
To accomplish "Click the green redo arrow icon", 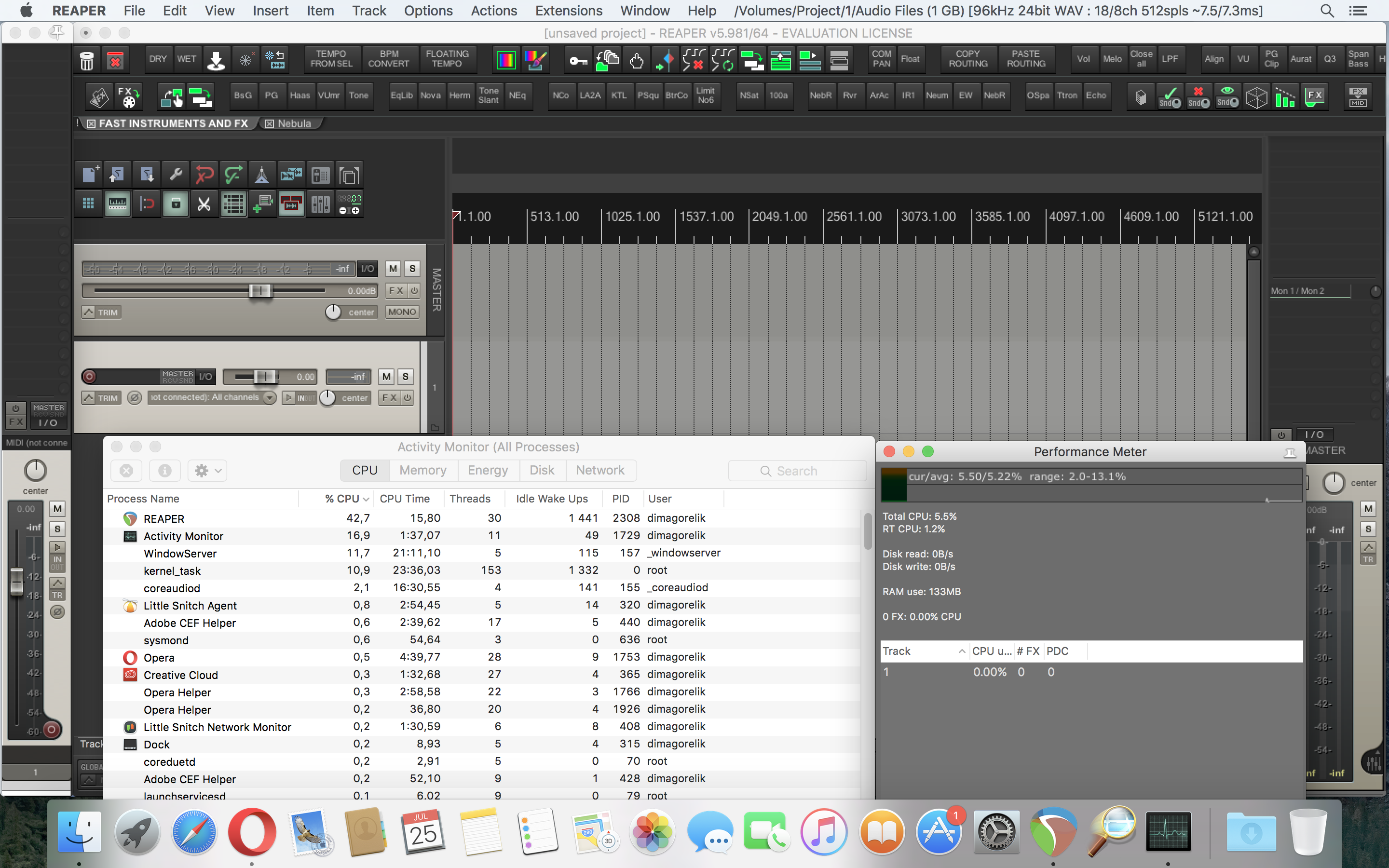I will pos(233,175).
